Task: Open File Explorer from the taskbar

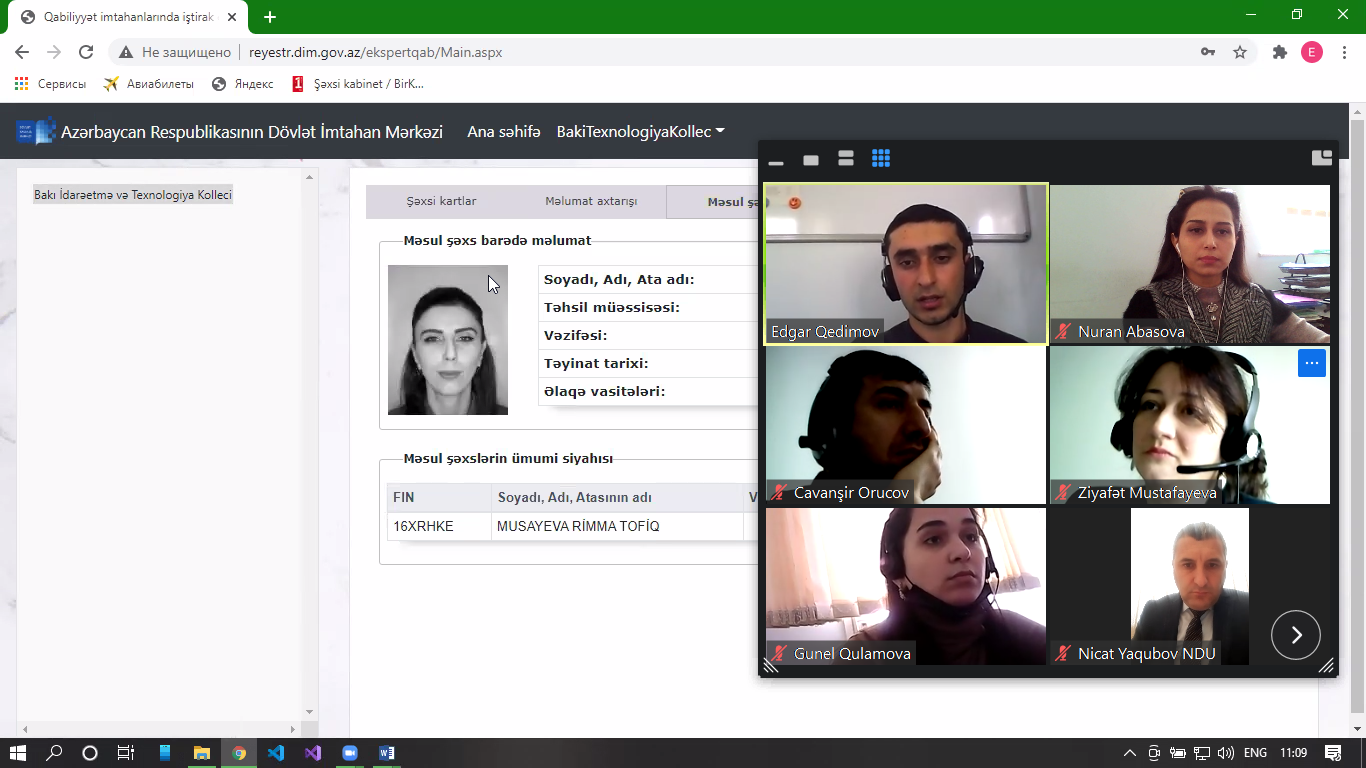Action: click(202, 753)
